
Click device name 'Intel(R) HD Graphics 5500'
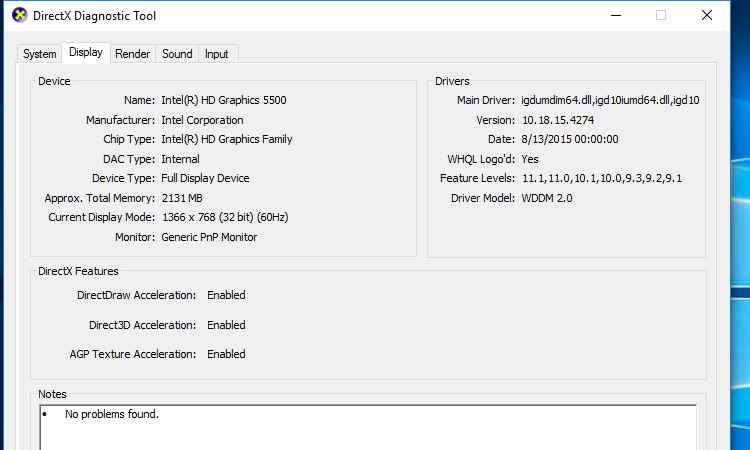click(224, 100)
